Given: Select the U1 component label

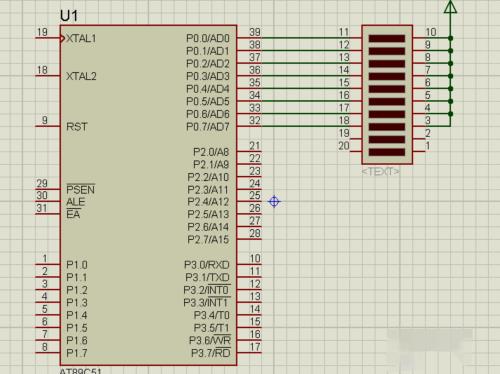Looking at the screenshot, I should coord(69,16).
